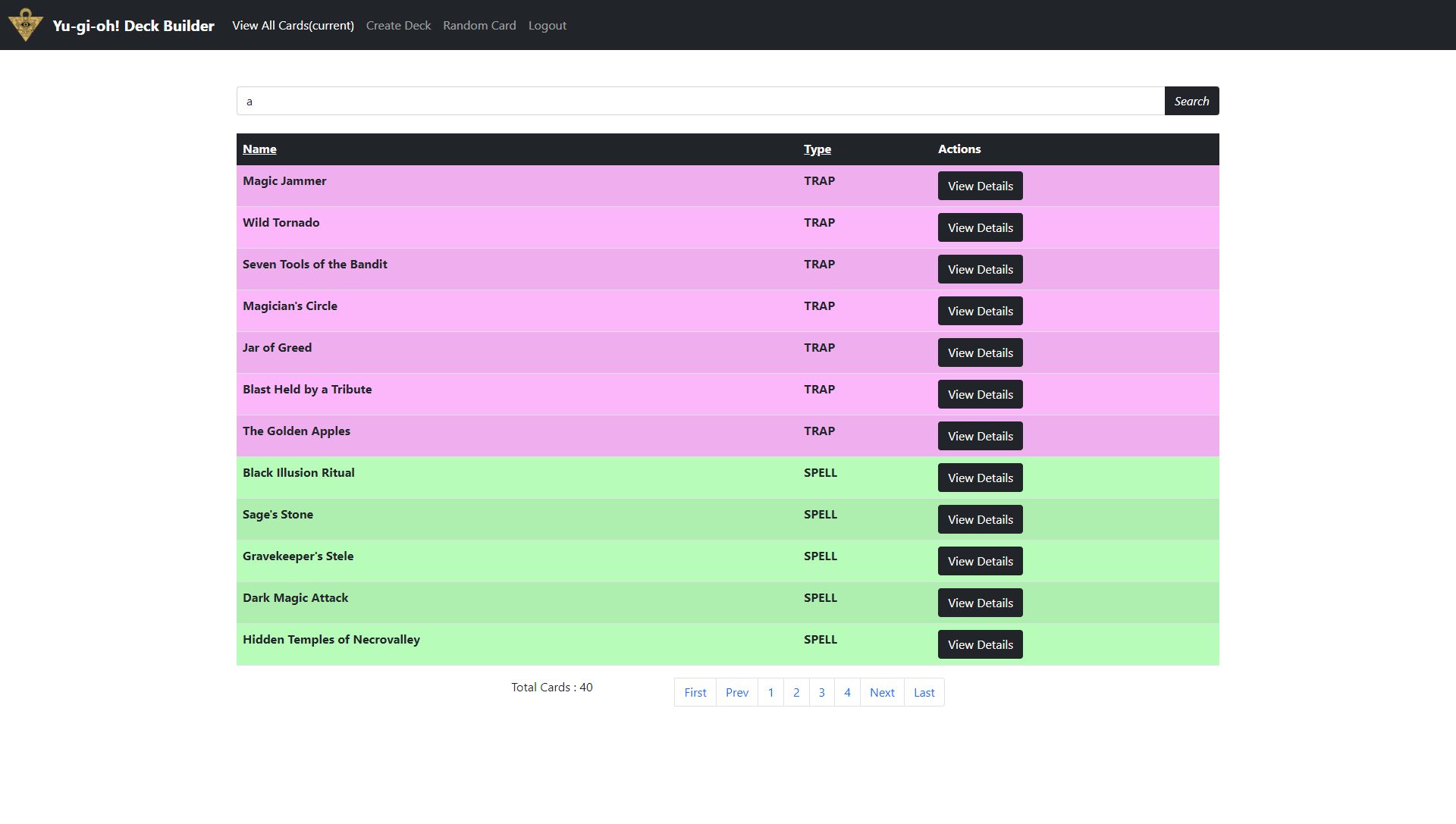The height and width of the screenshot is (824, 1456).
Task: View Details for Wild Tornado
Action: point(980,227)
